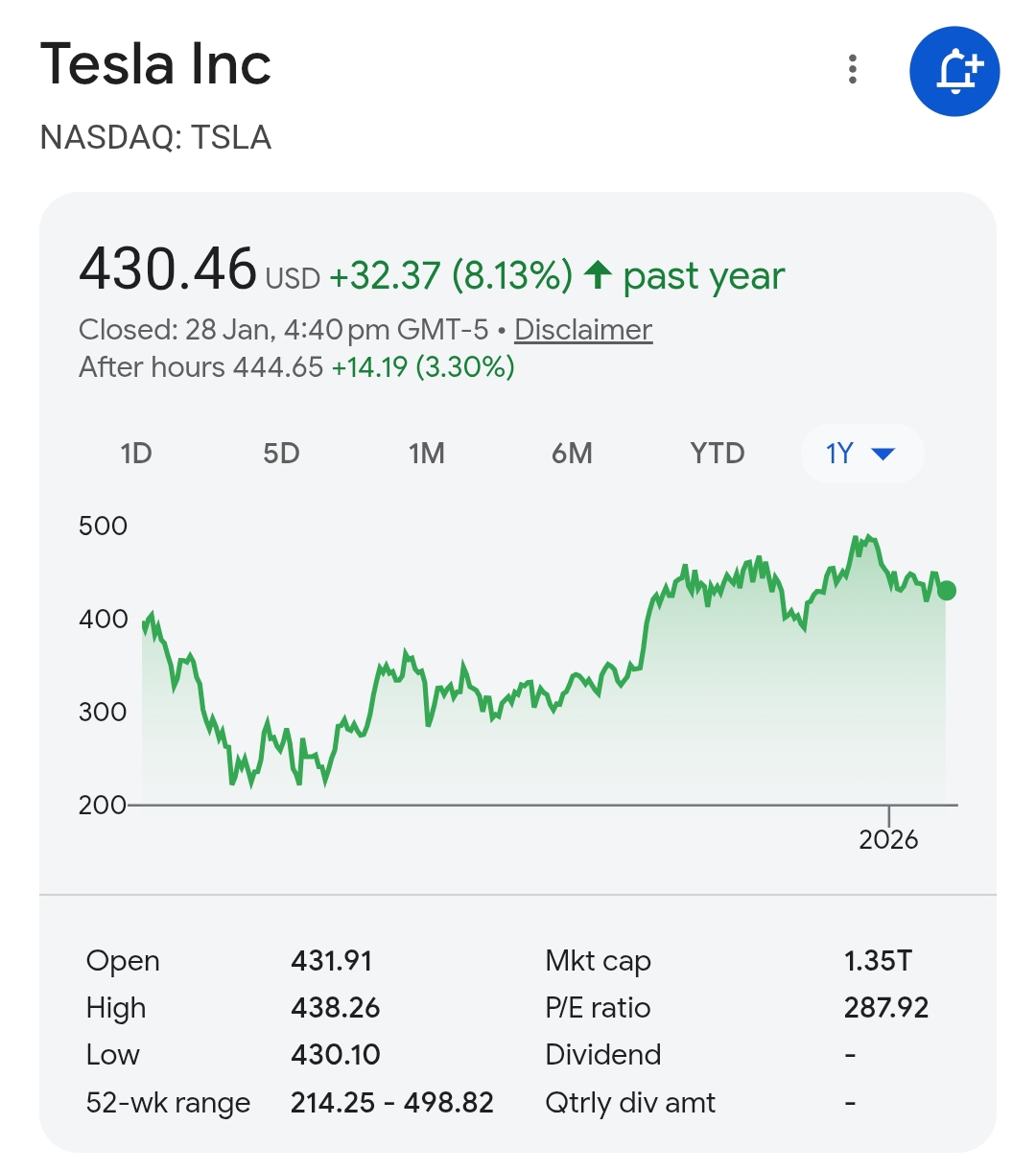Click the 52-wk range values

(x=392, y=1103)
